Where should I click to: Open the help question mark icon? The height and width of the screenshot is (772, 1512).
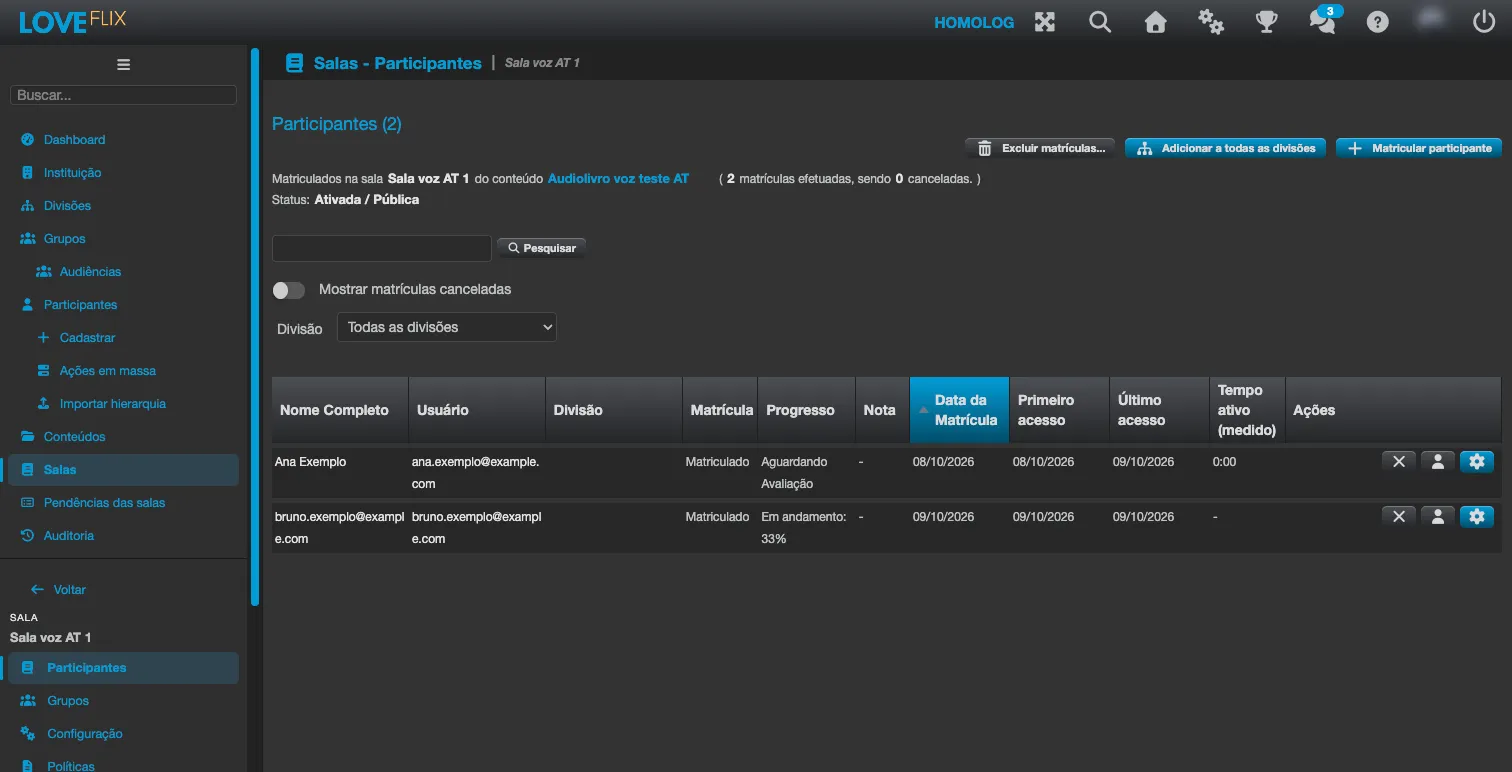[1378, 22]
